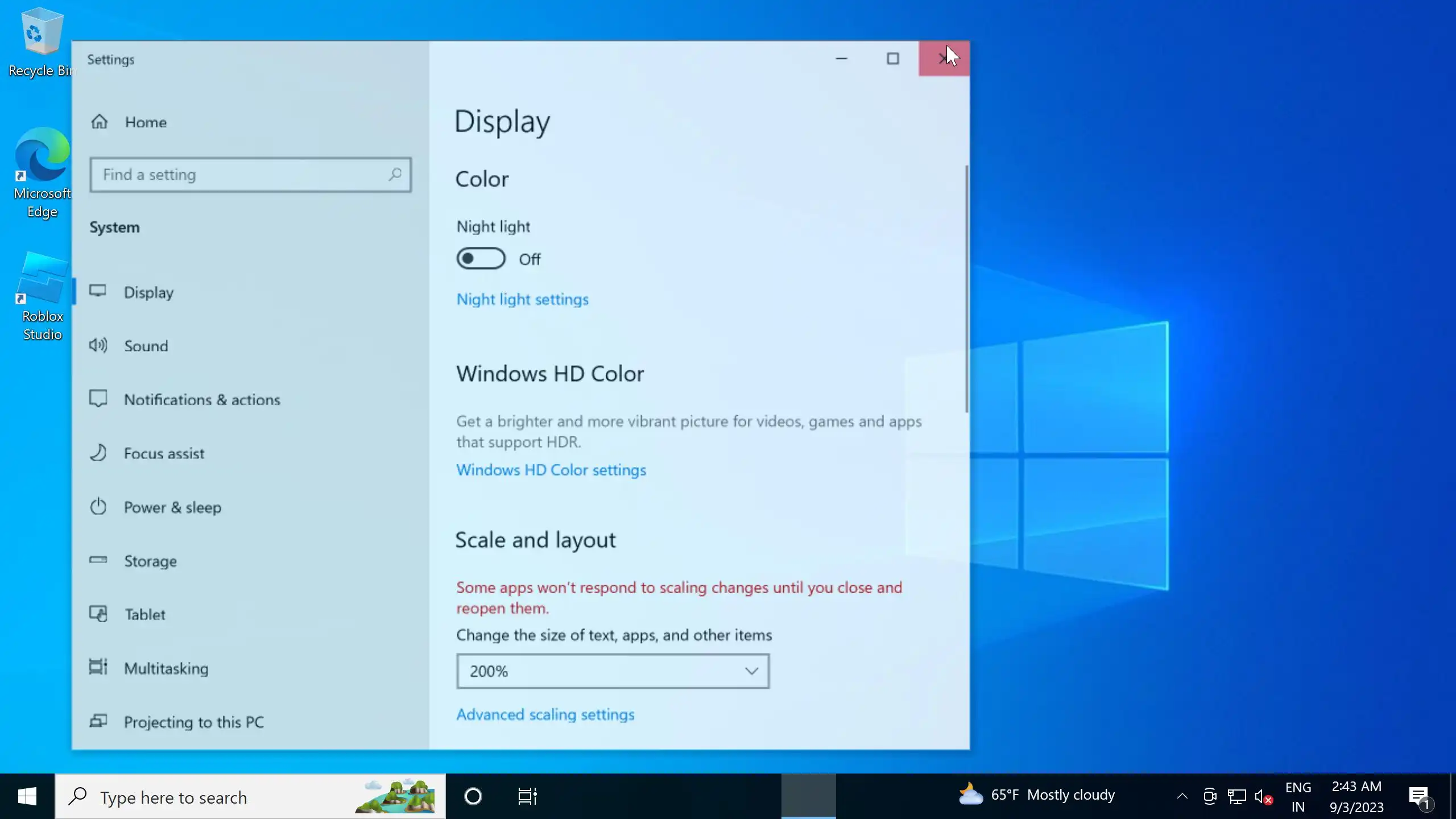
Task: Open Microsoft Edge desktop shortcut
Action: (x=42, y=171)
